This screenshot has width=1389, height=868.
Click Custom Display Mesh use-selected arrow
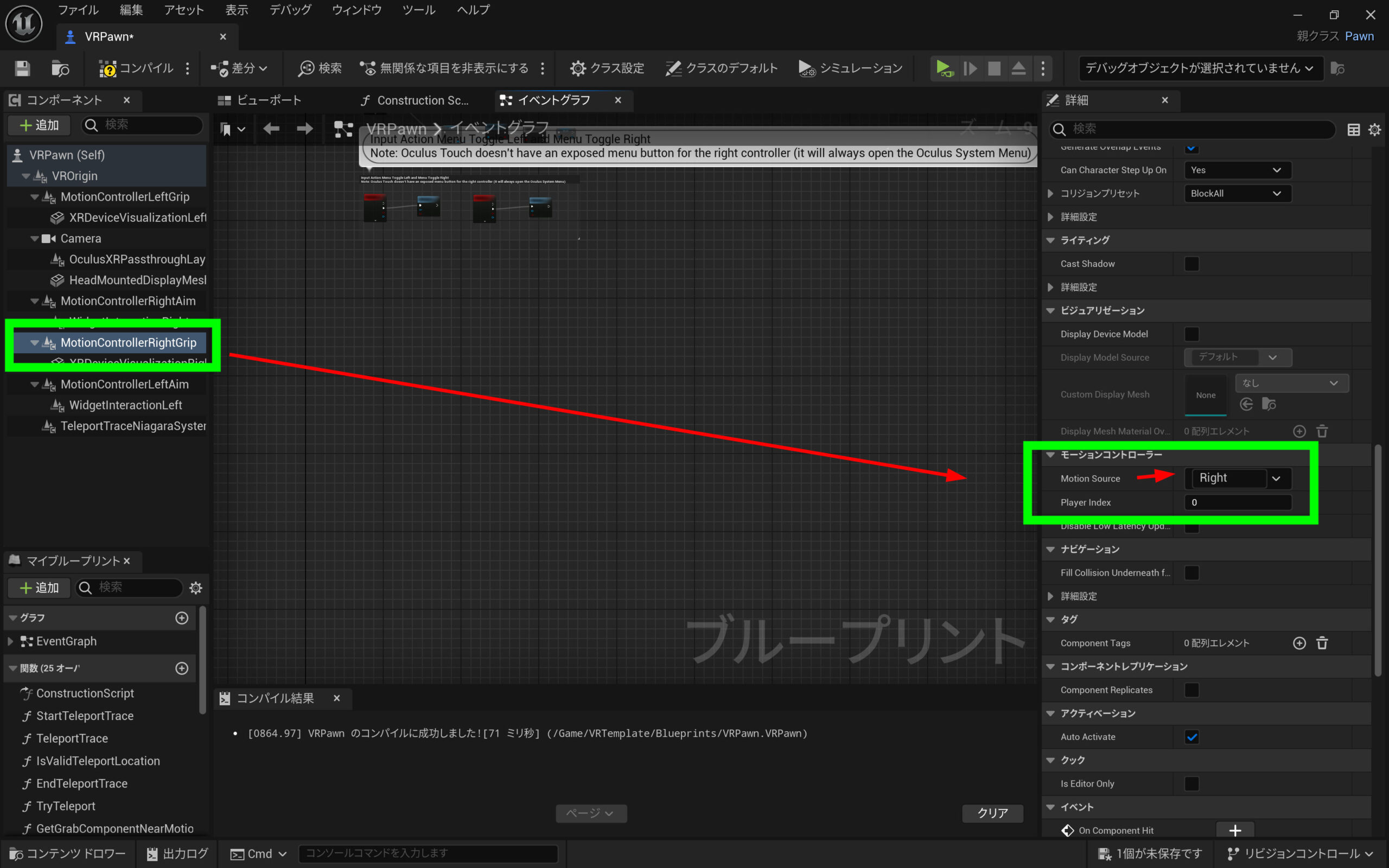[1246, 405]
